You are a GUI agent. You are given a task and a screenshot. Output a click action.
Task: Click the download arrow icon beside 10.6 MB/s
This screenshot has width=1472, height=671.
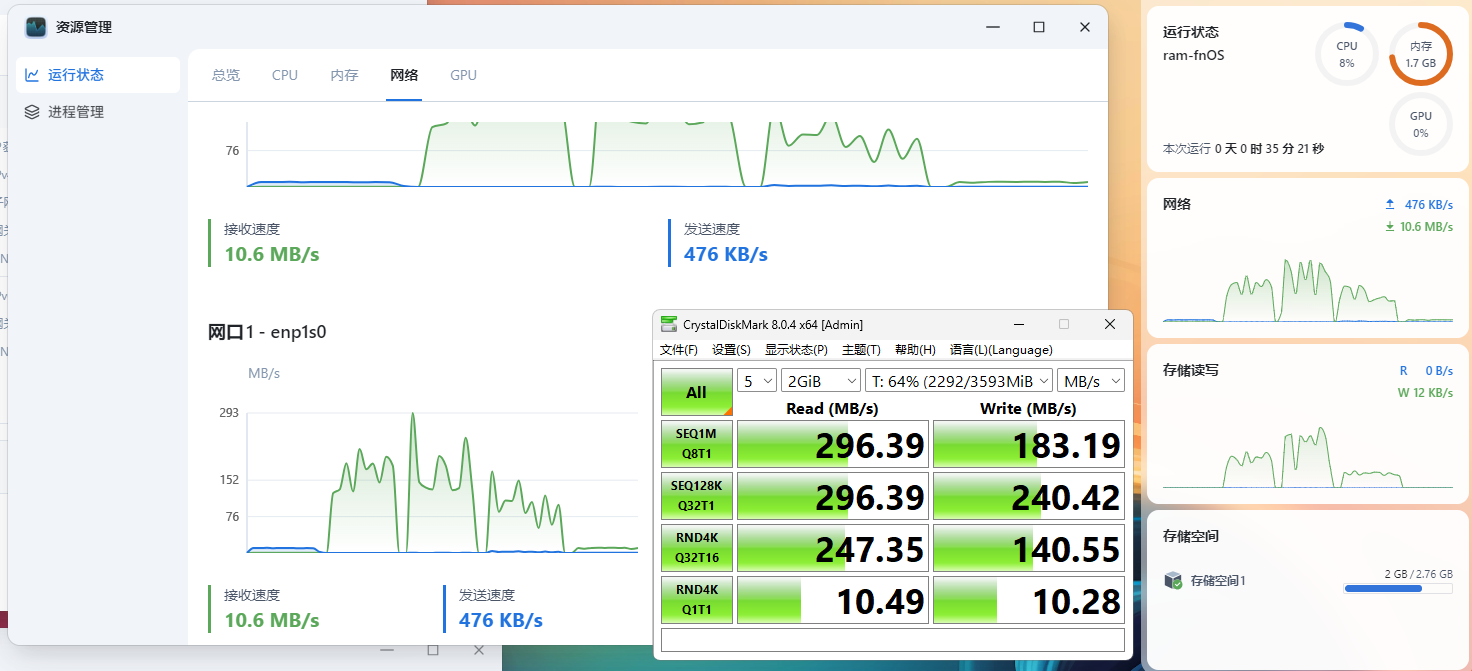[x=1389, y=226]
